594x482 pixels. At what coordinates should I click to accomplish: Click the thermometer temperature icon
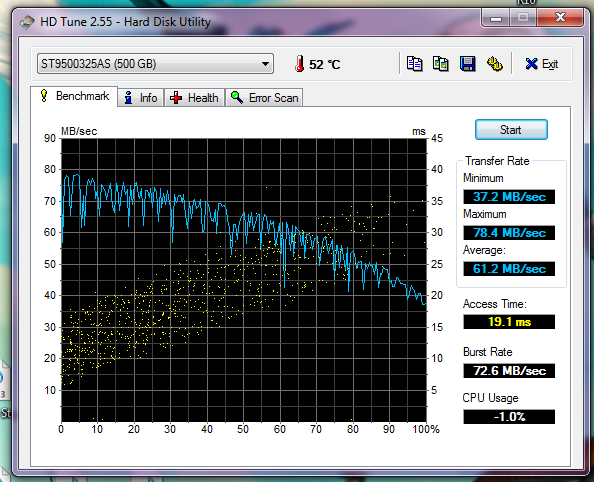pos(299,64)
